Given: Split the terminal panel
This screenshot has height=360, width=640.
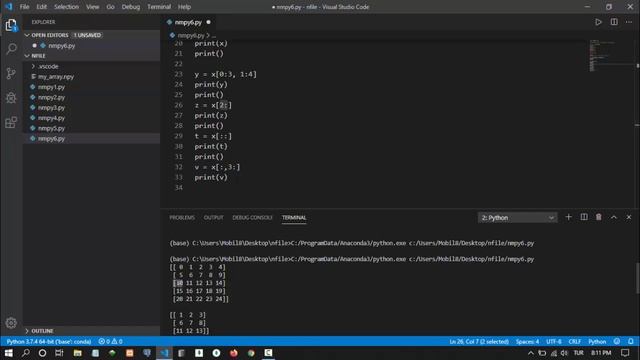Looking at the screenshot, I should (x=584, y=217).
